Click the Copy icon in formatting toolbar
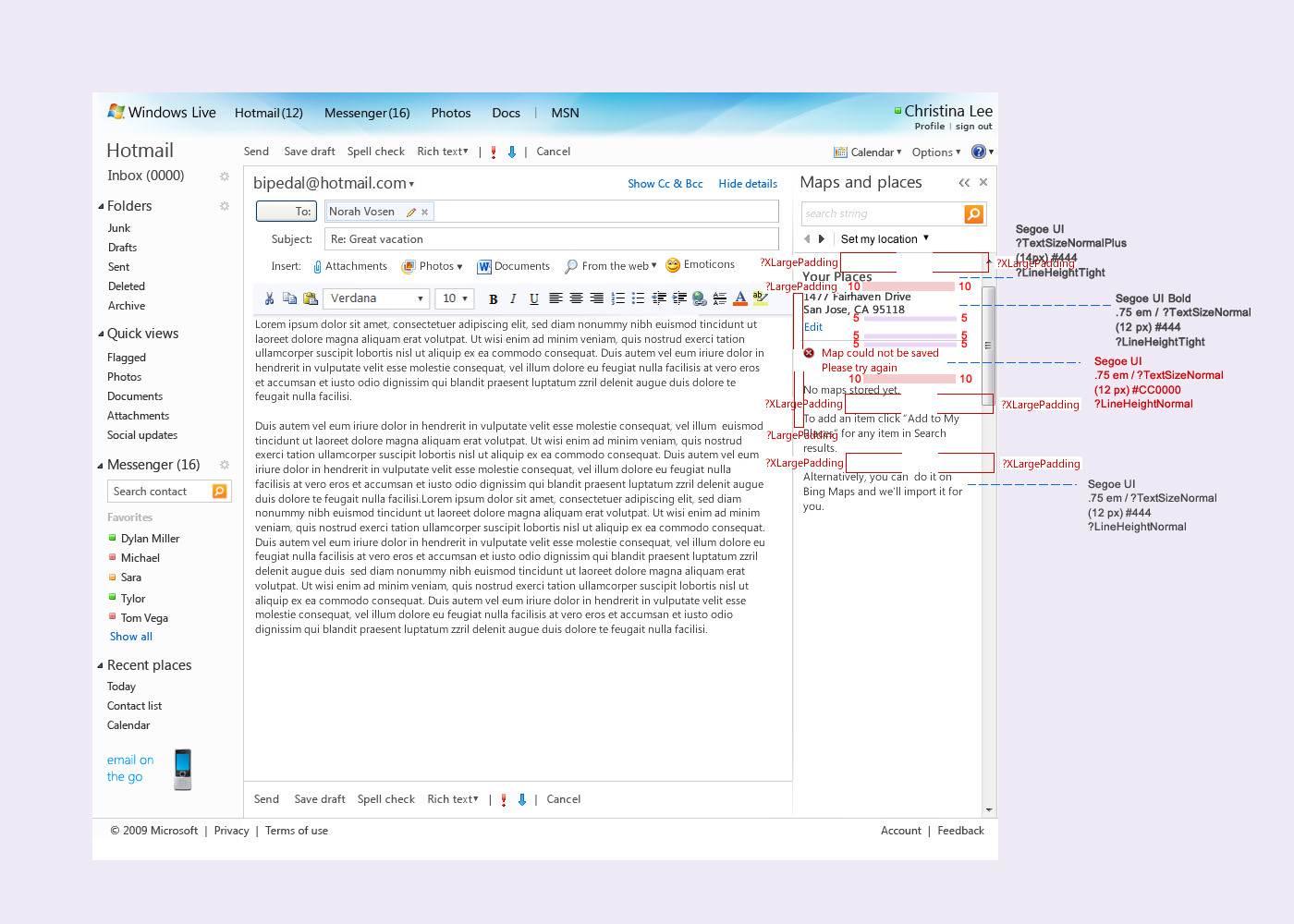This screenshot has height=924, width=1294. click(289, 298)
